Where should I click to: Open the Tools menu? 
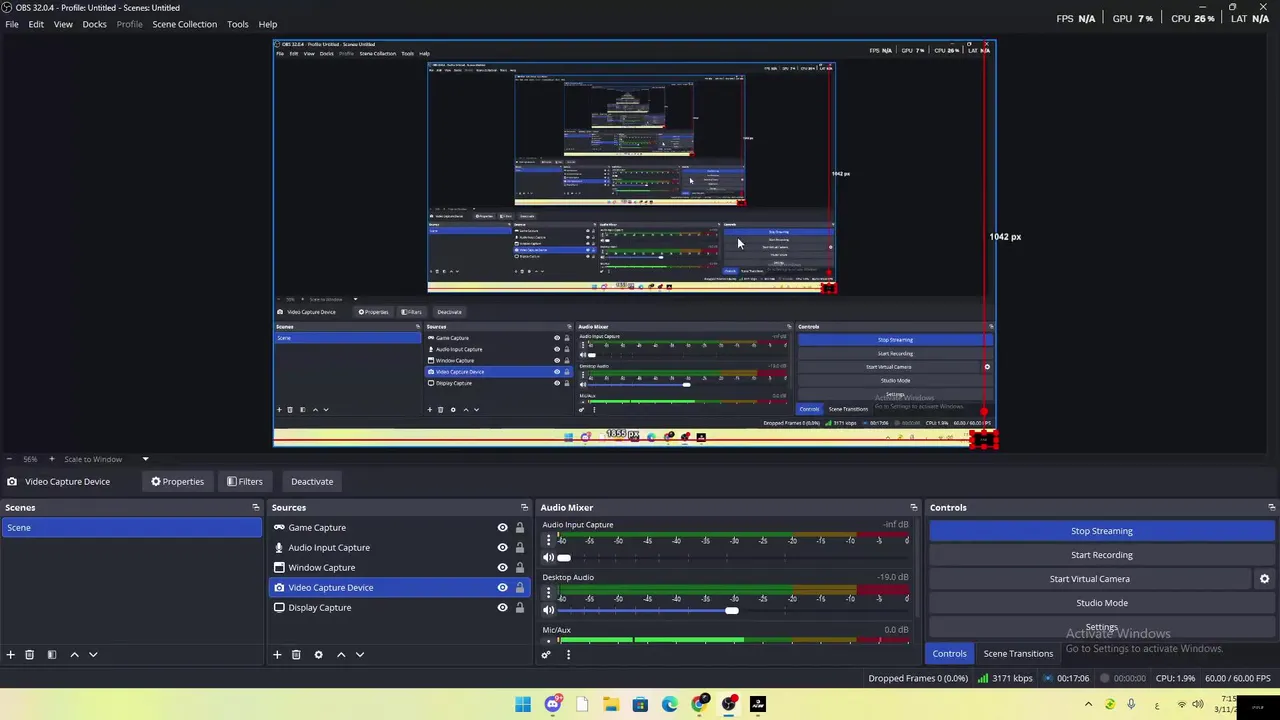click(237, 24)
